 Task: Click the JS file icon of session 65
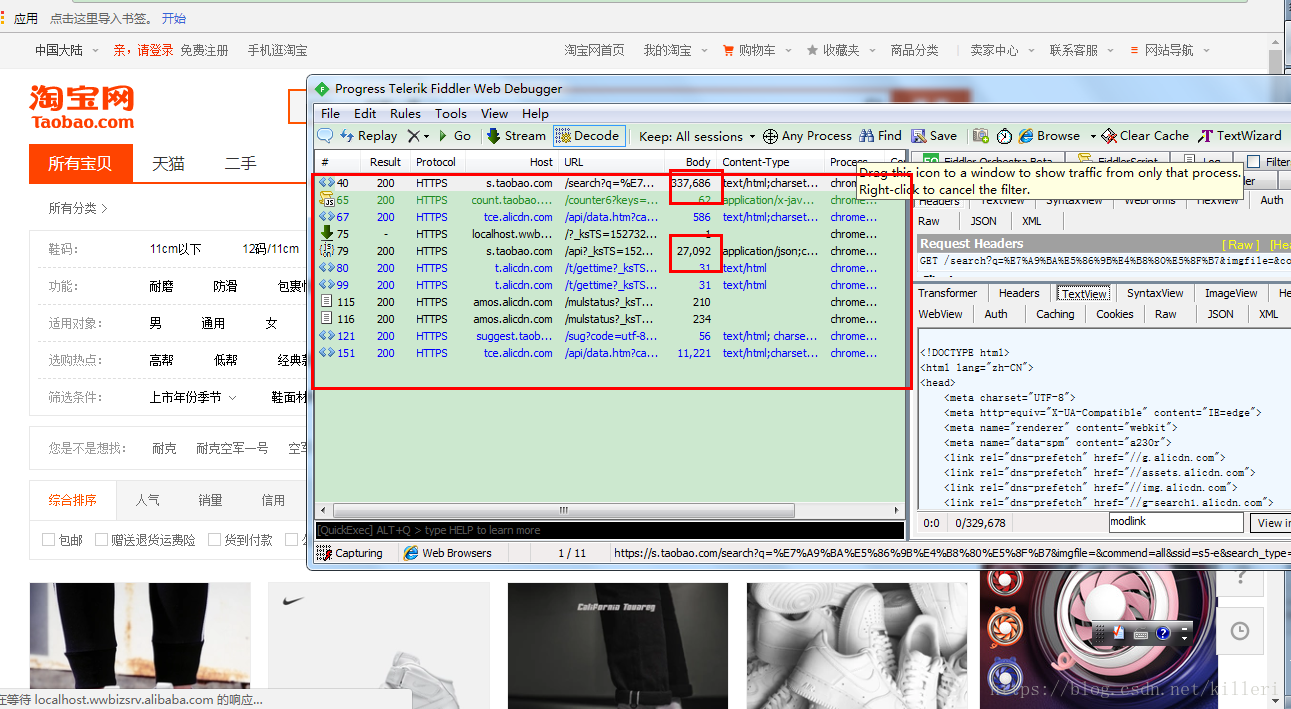click(x=326, y=200)
